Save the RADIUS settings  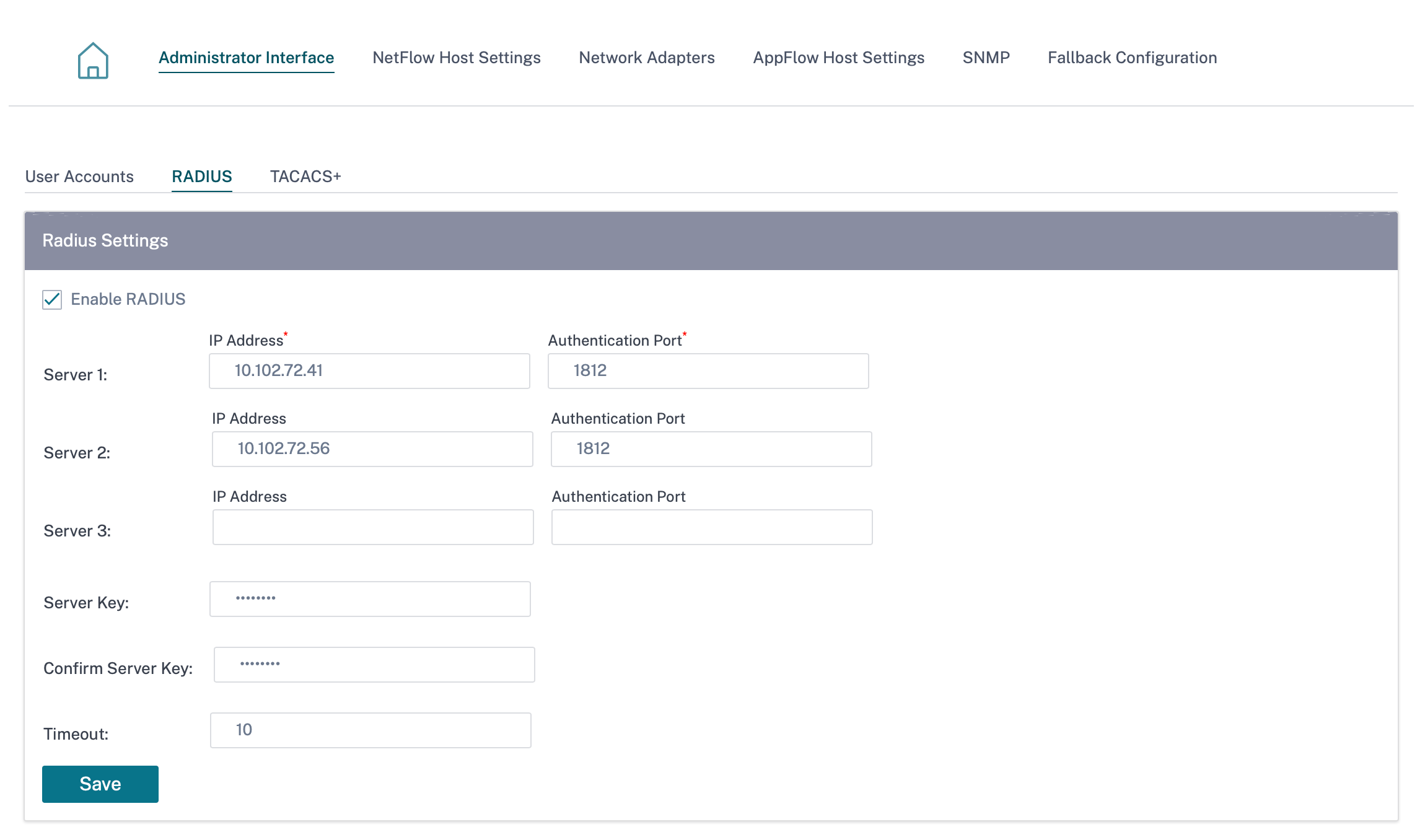(x=100, y=784)
